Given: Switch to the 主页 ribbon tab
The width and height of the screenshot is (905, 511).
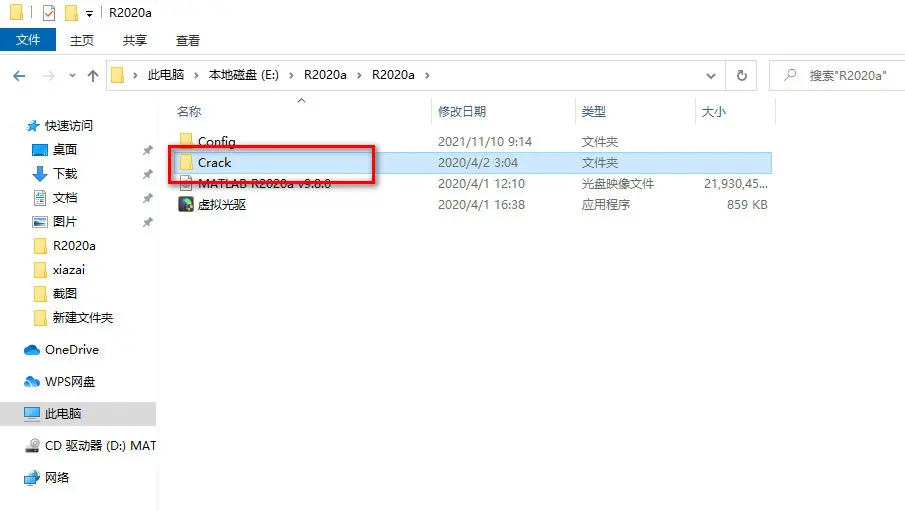Looking at the screenshot, I should click(x=81, y=40).
